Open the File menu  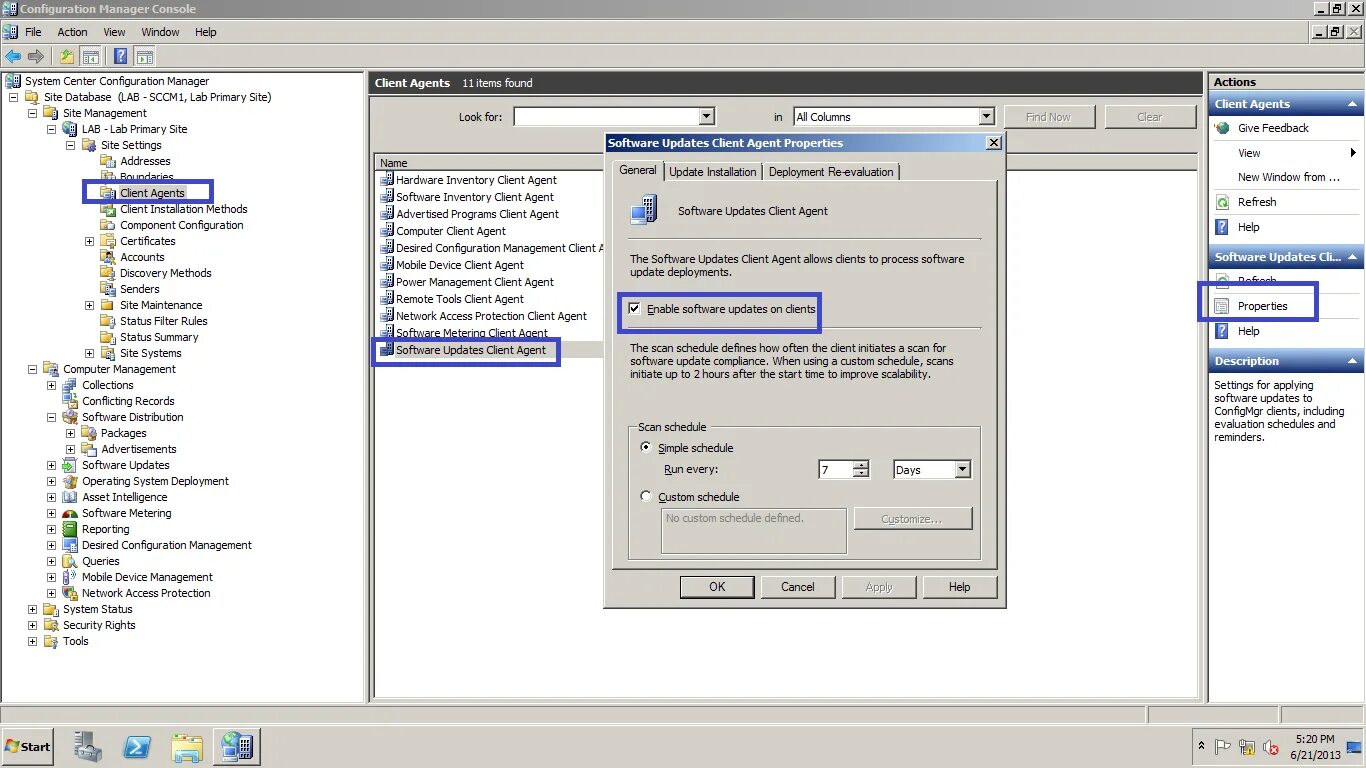coord(33,32)
